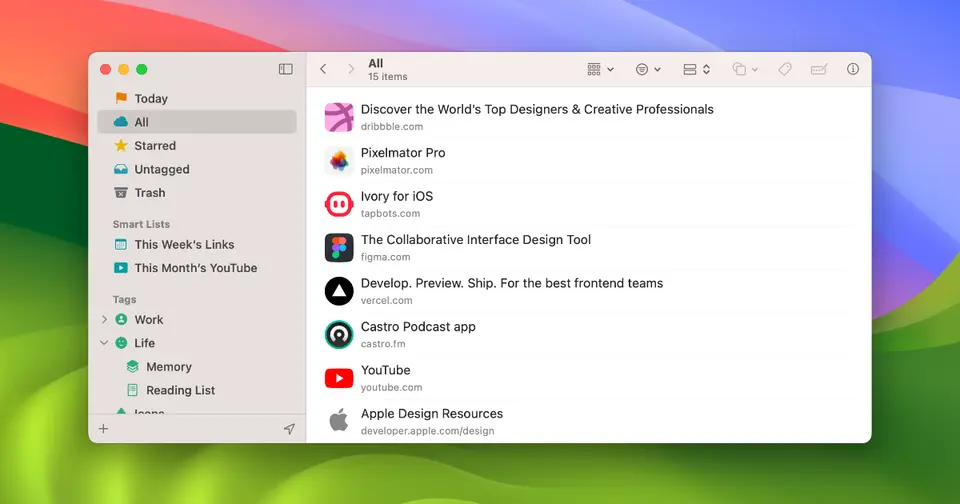
Task: Select the All list in sidebar
Action: pyautogui.click(x=197, y=122)
